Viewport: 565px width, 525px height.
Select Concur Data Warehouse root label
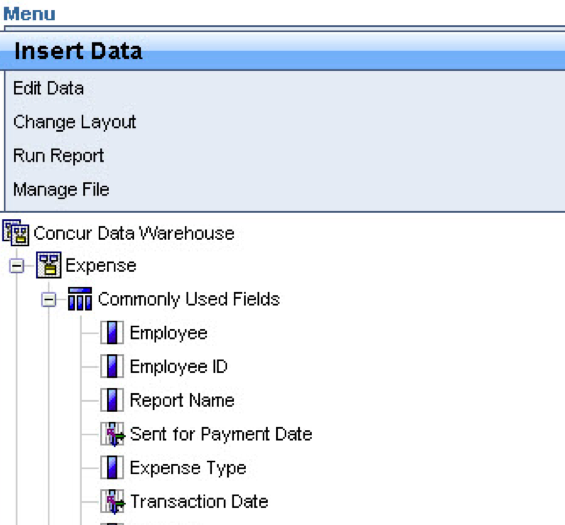pos(134,233)
